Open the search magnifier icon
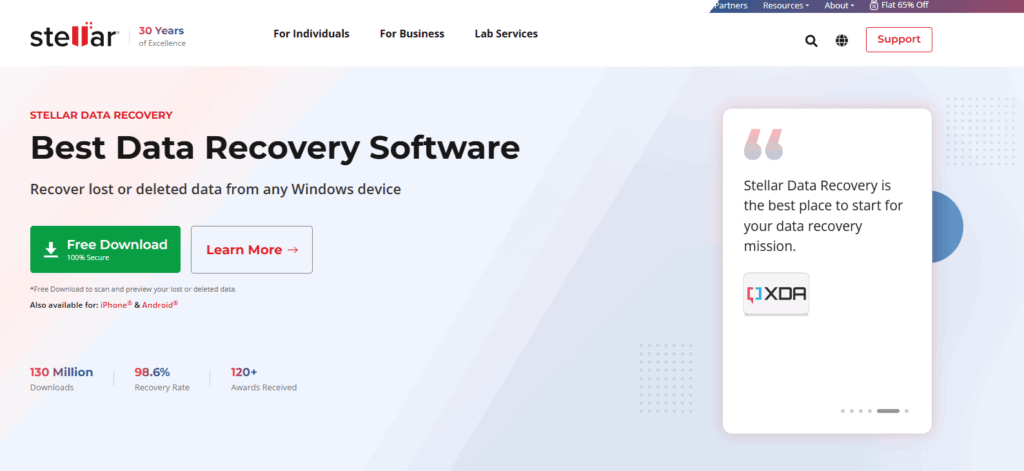The width and height of the screenshot is (1024, 471). (x=811, y=41)
